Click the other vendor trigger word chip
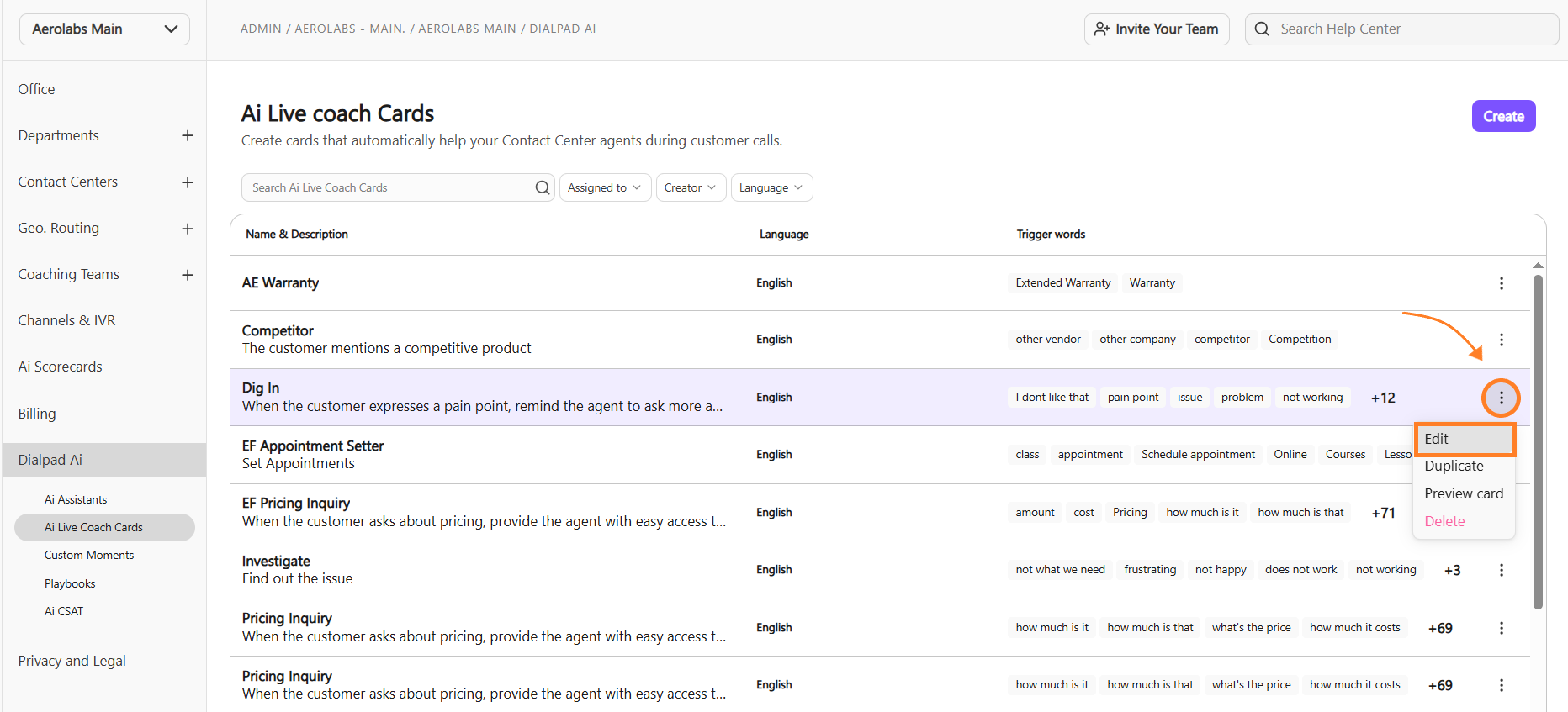This screenshot has width=1568, height=712. pos(1048,339)
